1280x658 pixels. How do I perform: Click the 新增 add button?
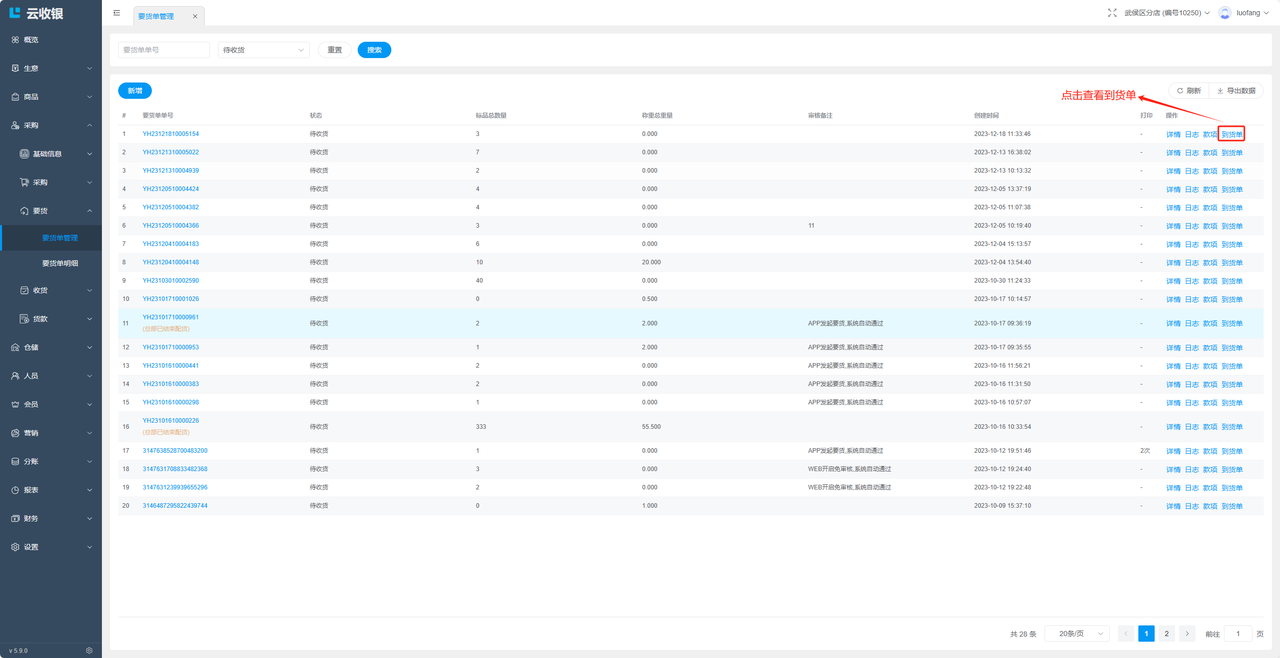coord(135,91)
